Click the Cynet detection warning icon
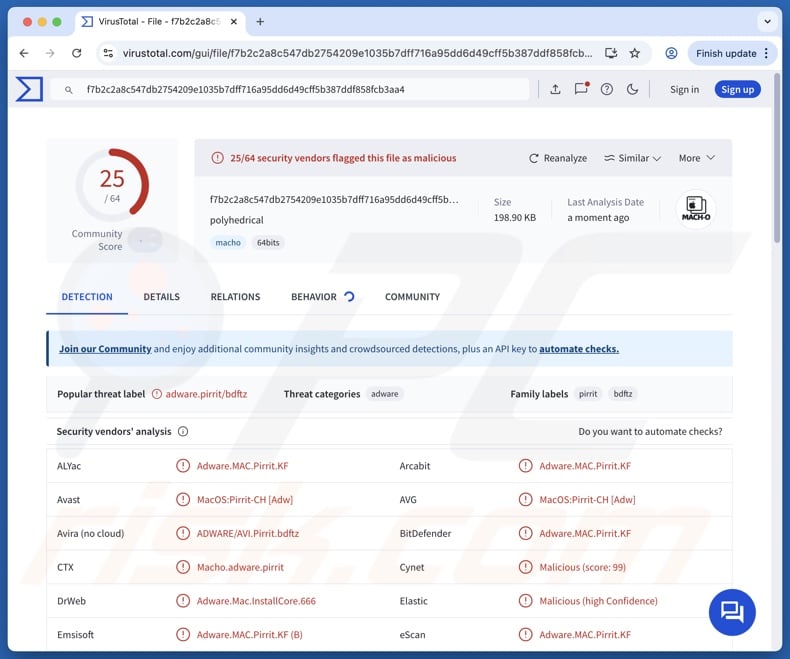Image resolution: width=790 pixels, height=659 pixels. (525, 567)
